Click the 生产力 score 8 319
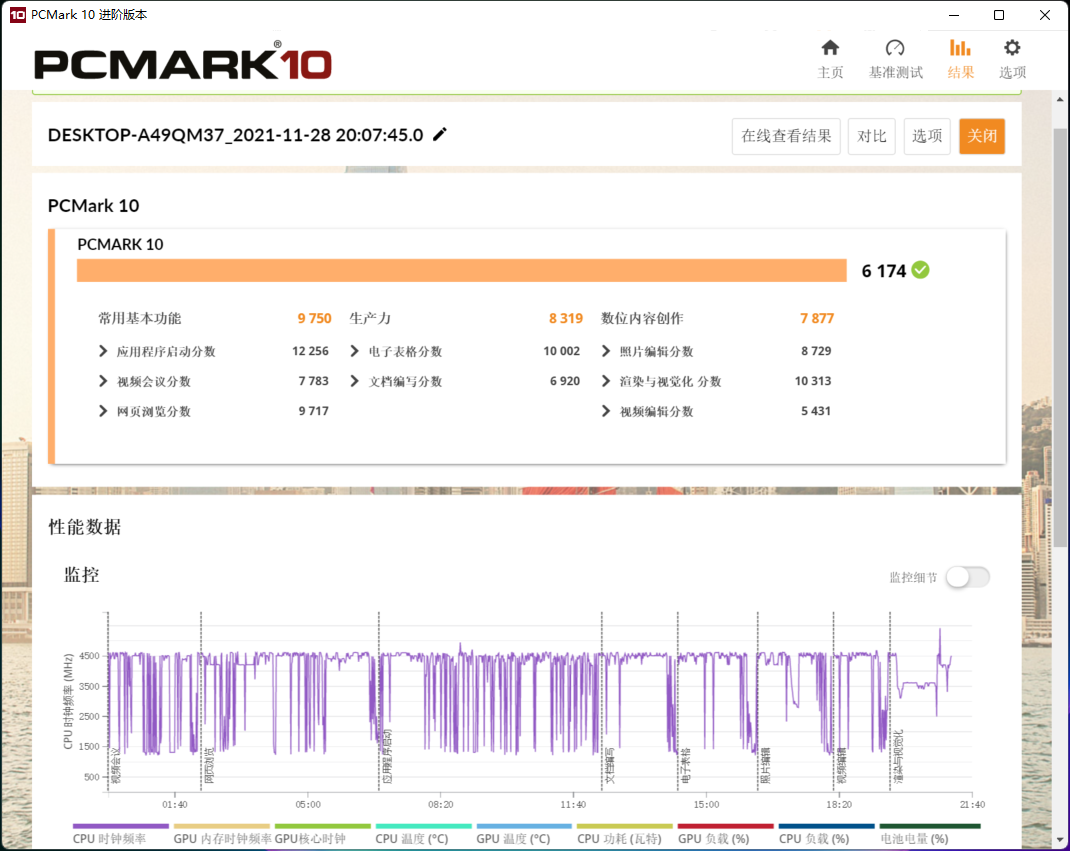The height and width of the screenshot is (851, 1070). [566, 318]
